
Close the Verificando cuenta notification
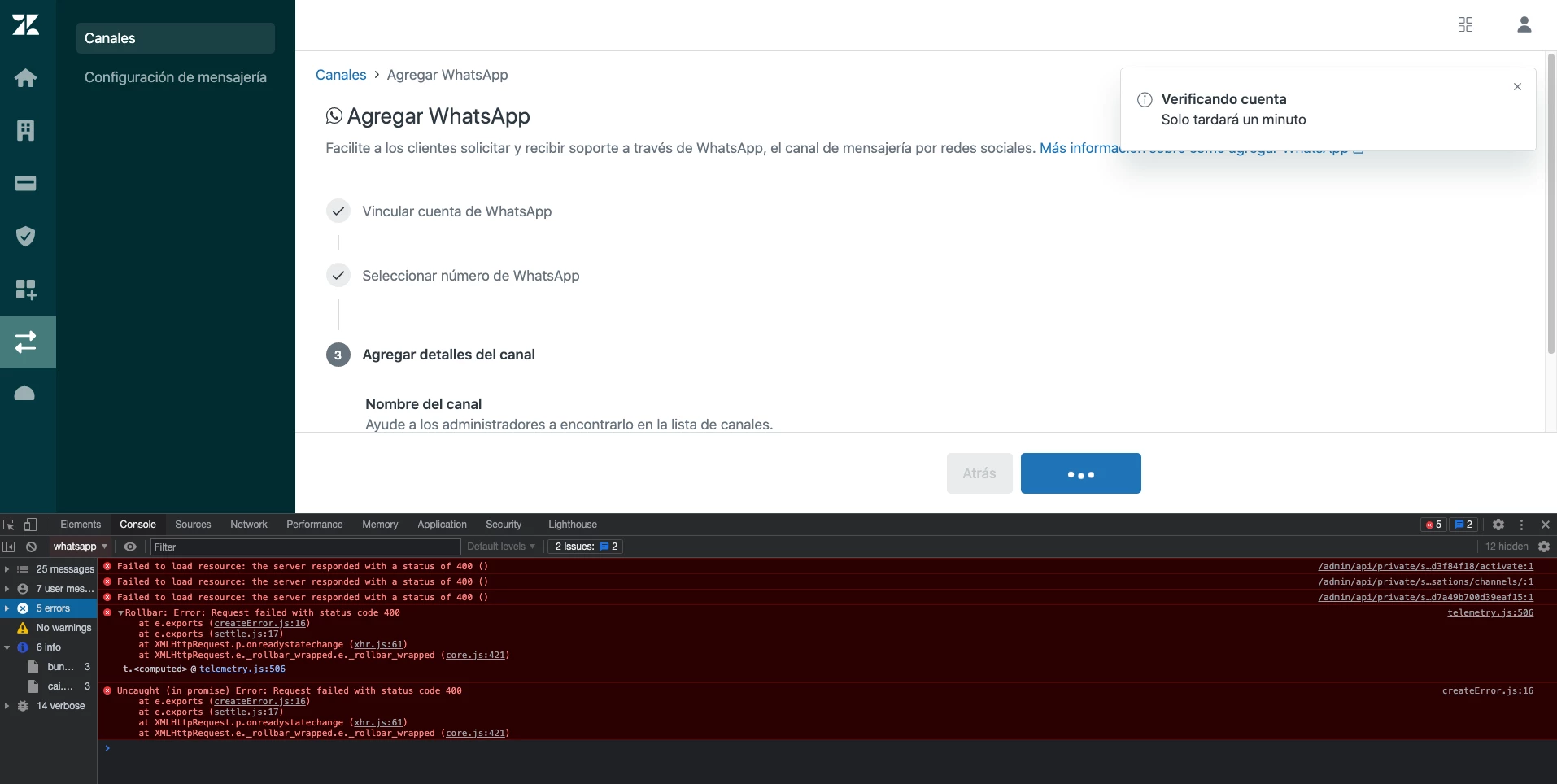pyautogui.click(x=1517, y=87)
